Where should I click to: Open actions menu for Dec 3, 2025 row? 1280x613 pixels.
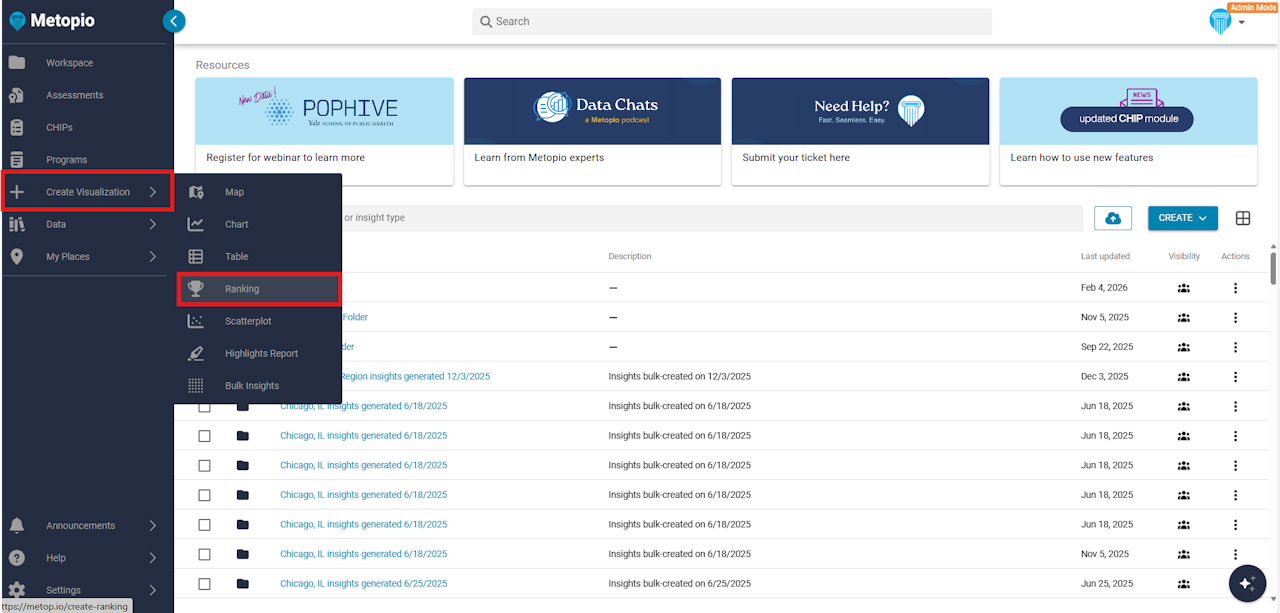click(1235, 377)
